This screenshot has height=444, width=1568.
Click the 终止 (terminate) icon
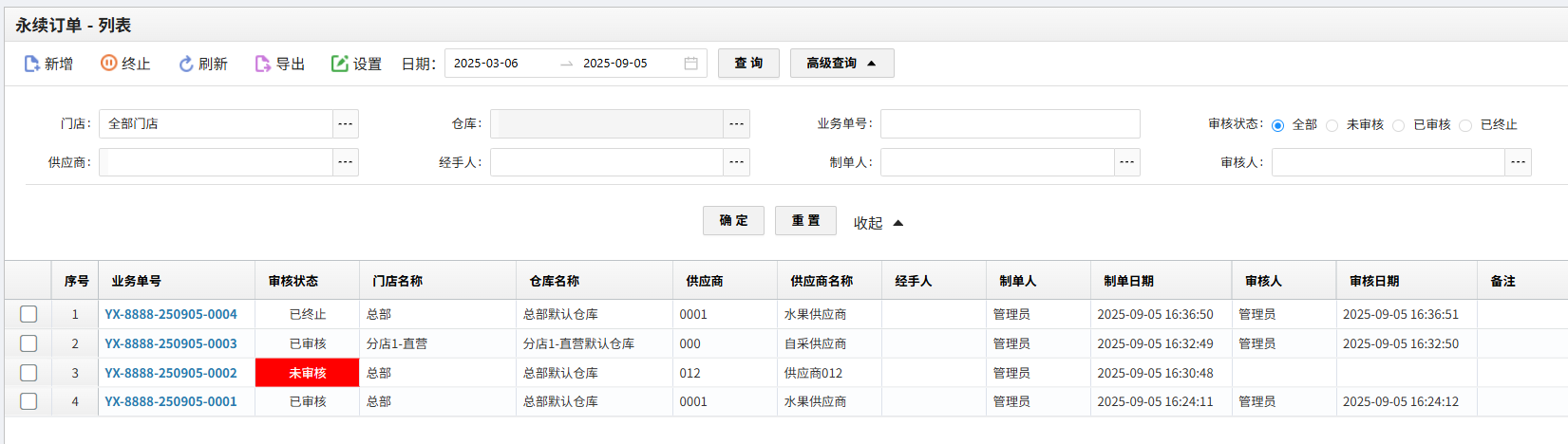(x=109, y=63)
